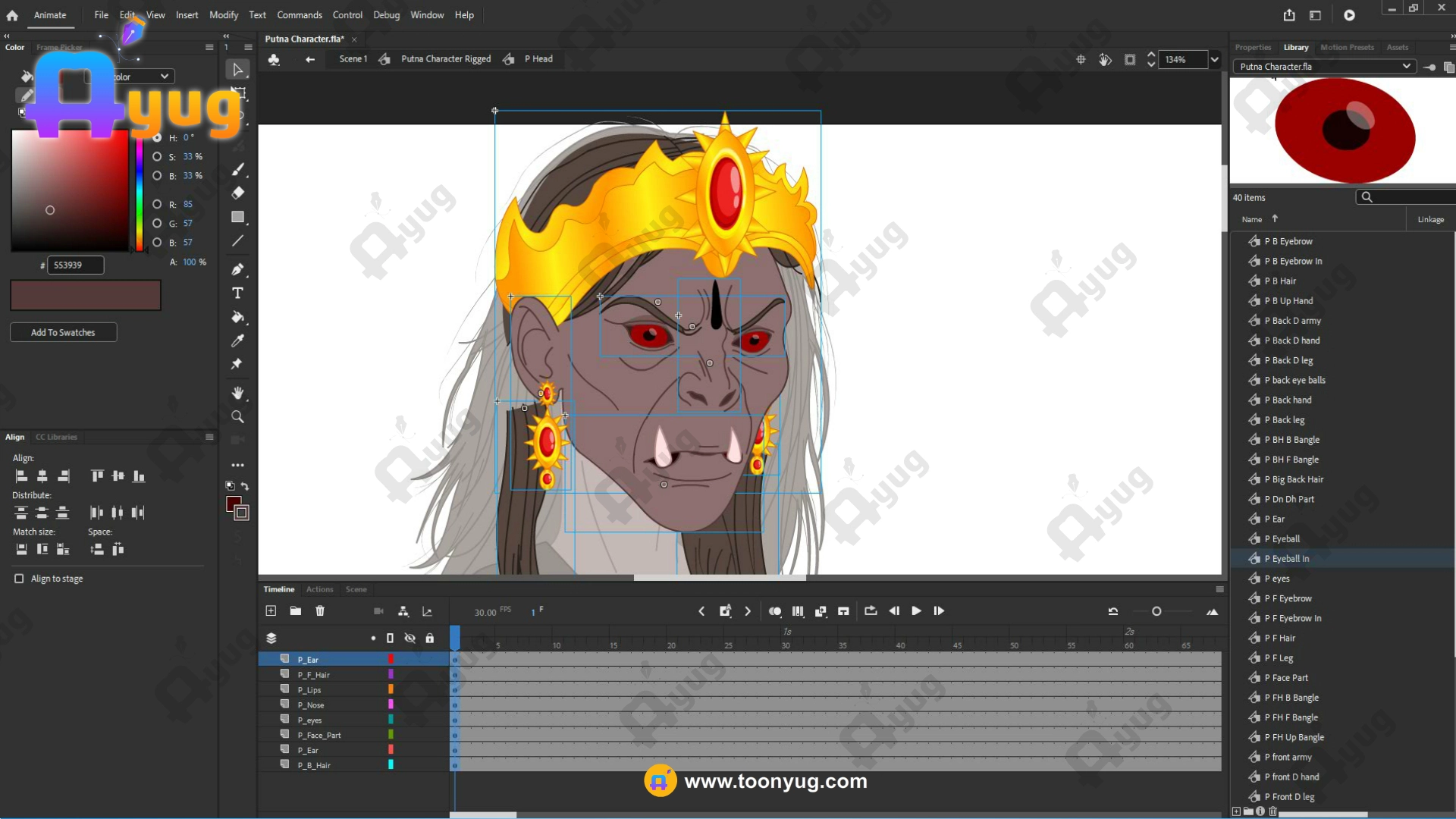This screenshot has width=1456, height=819.
Task: Select the Red channel radio button
Action: [x=157, y=204]
